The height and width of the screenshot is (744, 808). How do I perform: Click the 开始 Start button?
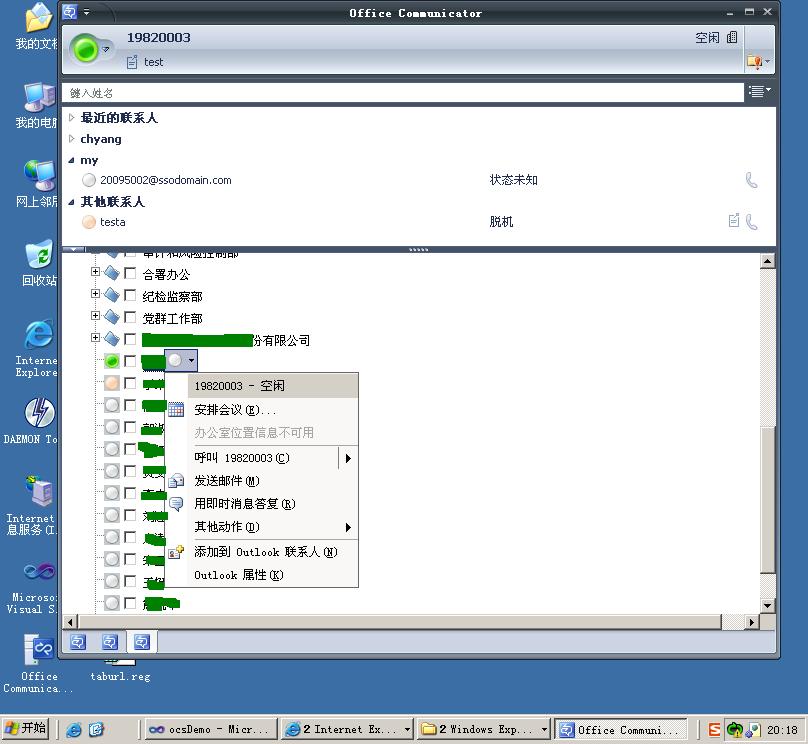[x=25, y=729]
